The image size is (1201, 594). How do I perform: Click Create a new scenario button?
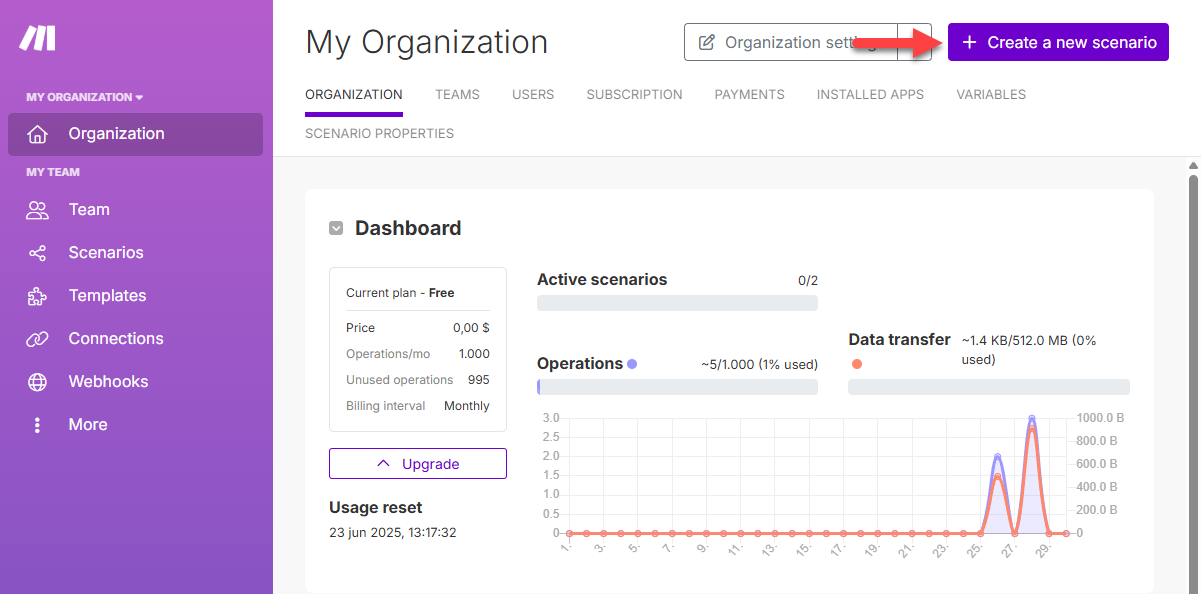(x=1058, y=42)
